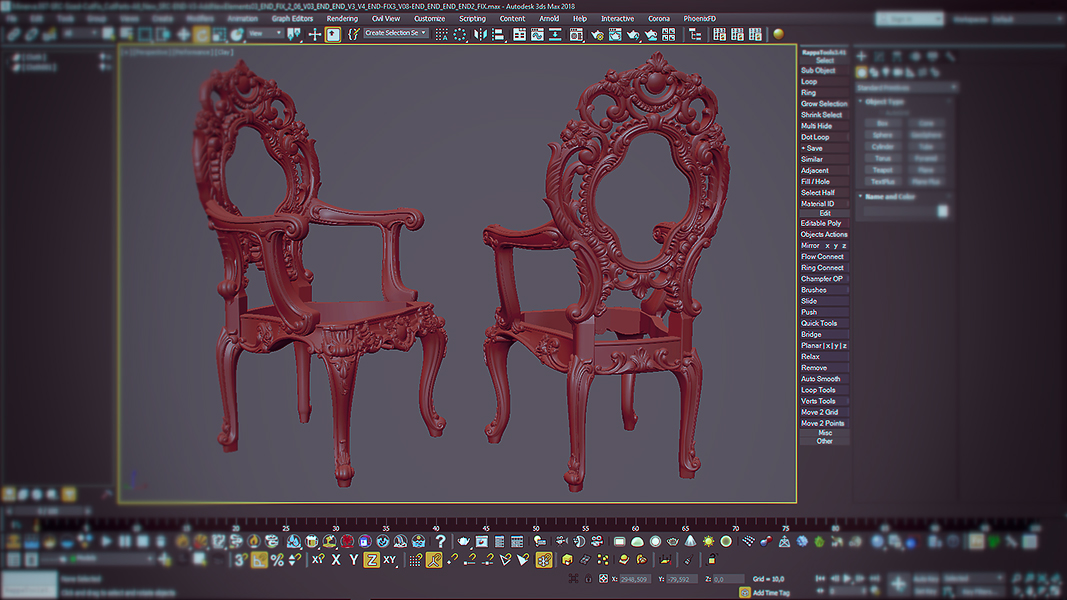The image size is (1067, 600).
Task: Open the Graph Editors menu
Action: tap(292, 18)
